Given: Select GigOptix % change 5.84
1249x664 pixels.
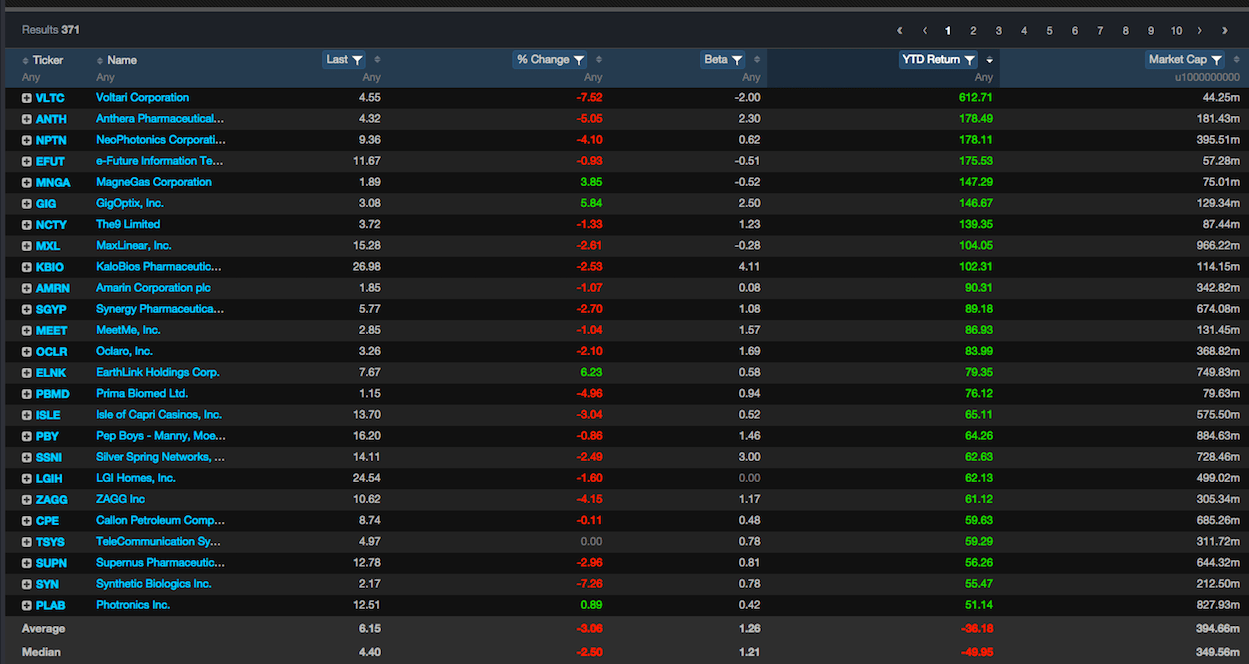Looking at the screenshot, I should pyautogui.click(x=591, y=203).
